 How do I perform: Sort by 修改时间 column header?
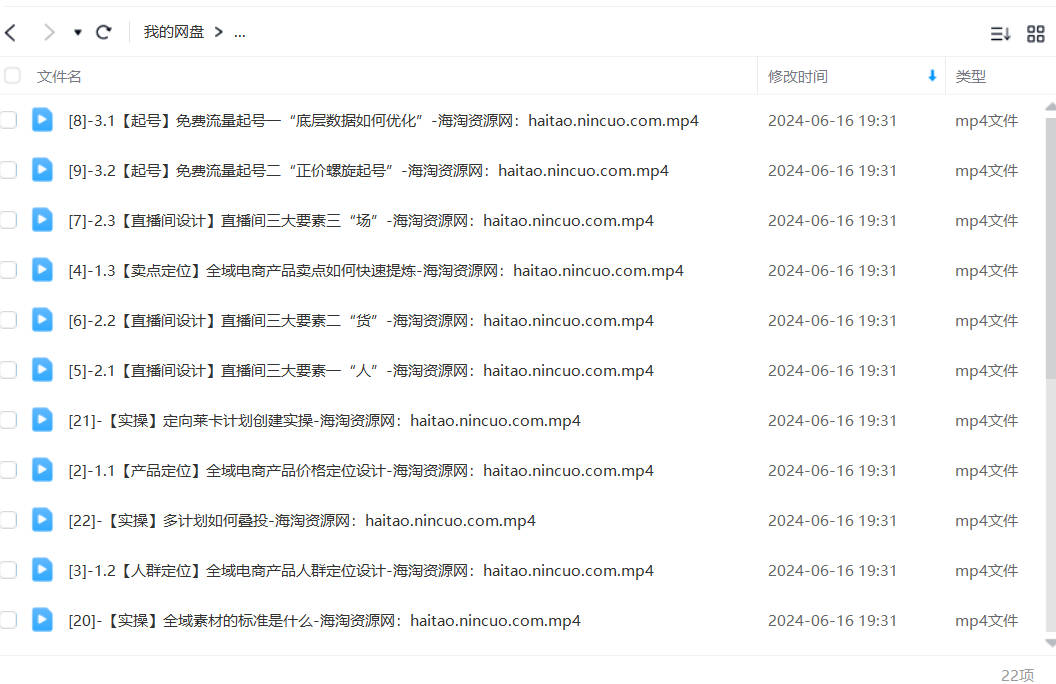[798, 77]
